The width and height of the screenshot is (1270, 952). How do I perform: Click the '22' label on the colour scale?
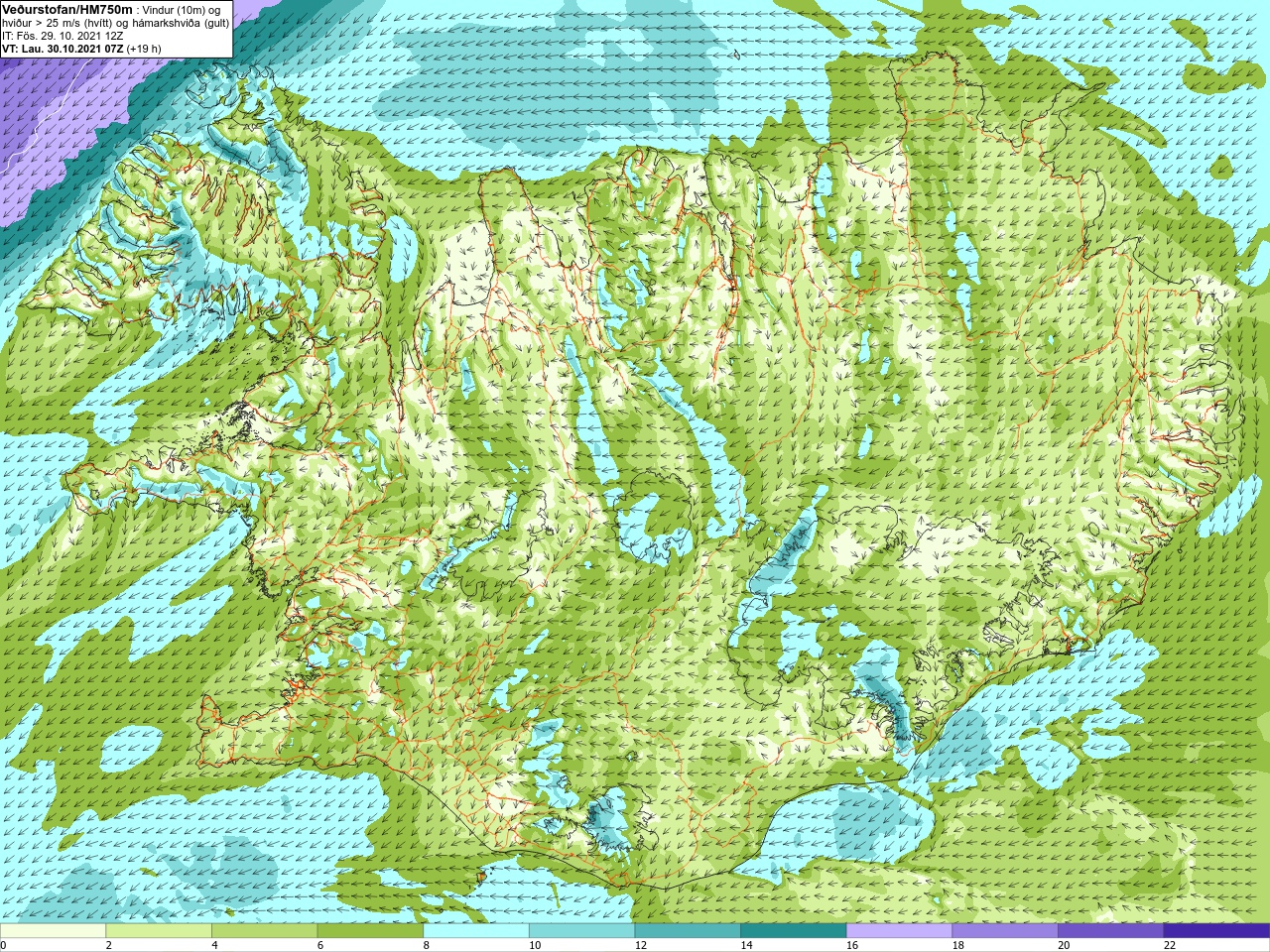pyautogui.click(x=1170, y=945)
